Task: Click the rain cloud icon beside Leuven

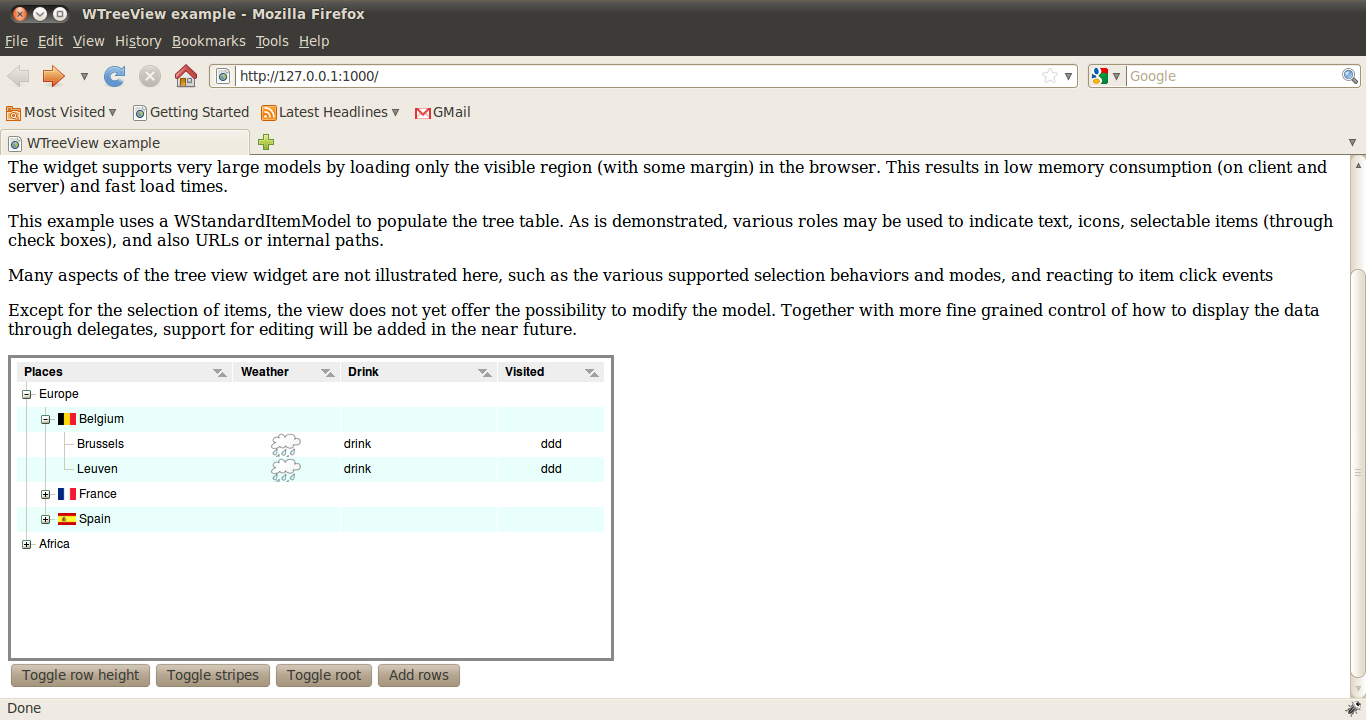Action: (x=284, y=468)
